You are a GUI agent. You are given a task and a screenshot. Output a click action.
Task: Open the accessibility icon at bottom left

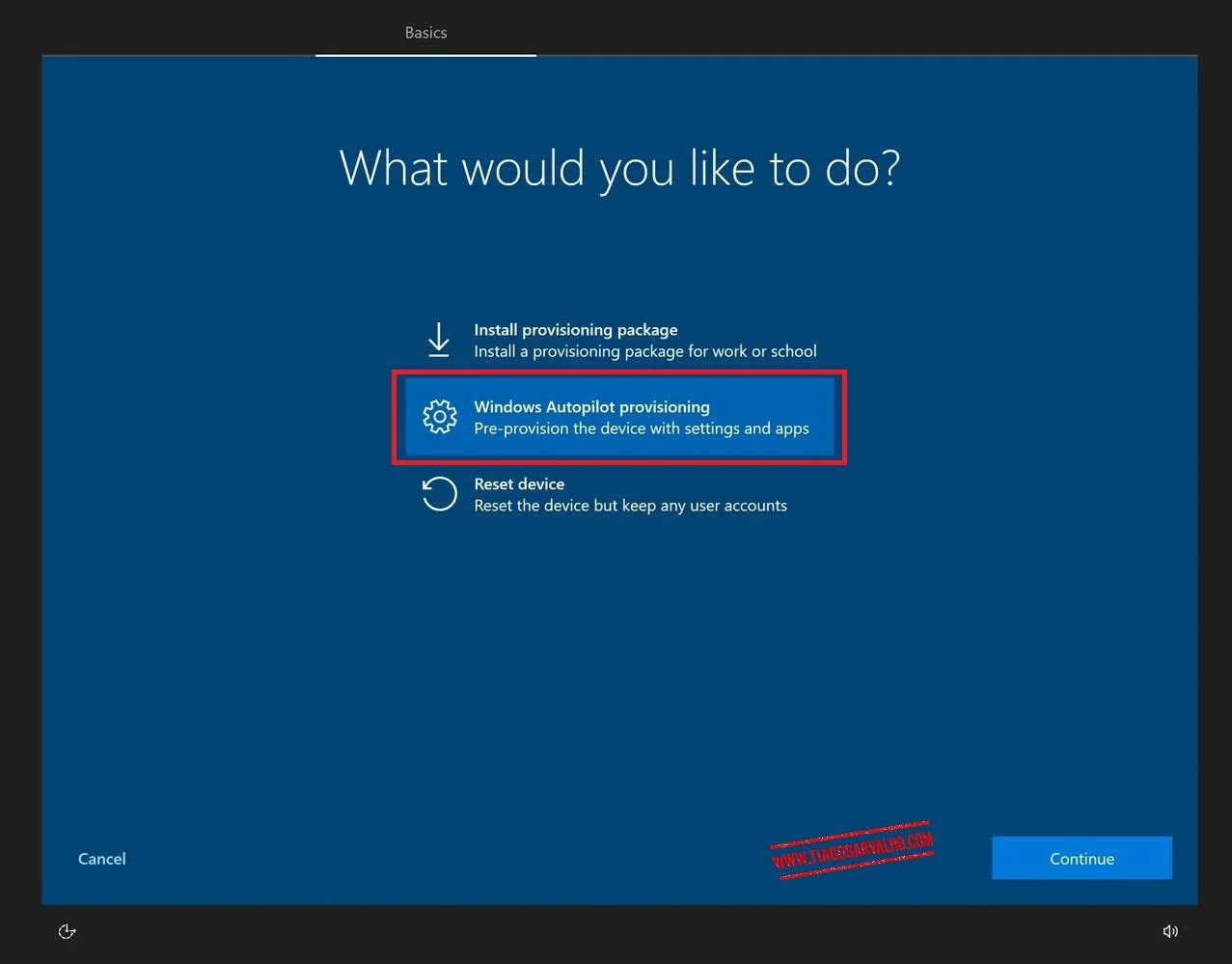click(x=67, y=931)
